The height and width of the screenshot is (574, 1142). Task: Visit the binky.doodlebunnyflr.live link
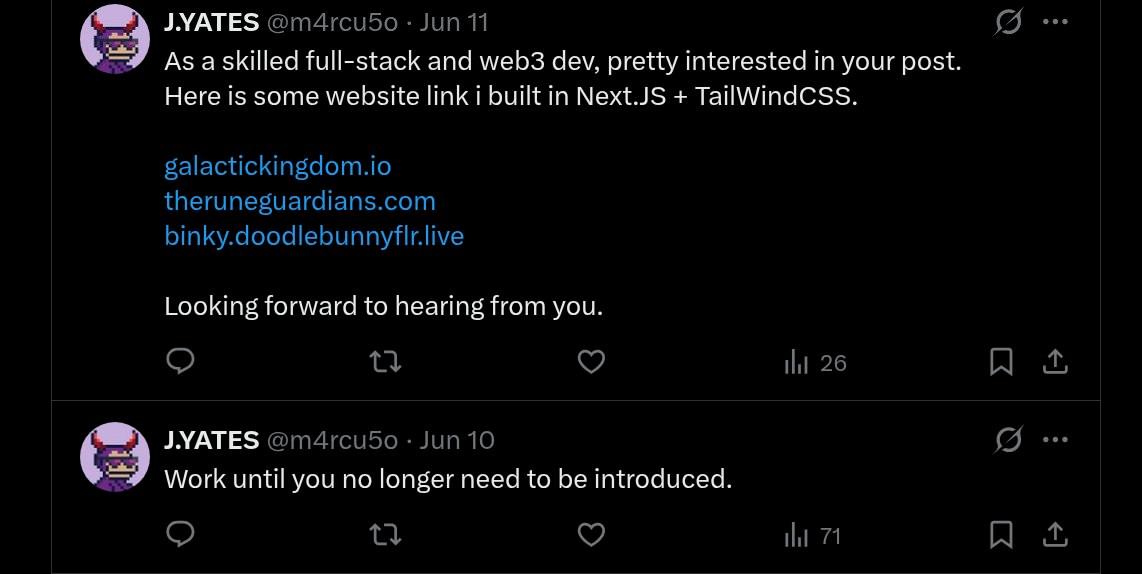click(314, 236)
